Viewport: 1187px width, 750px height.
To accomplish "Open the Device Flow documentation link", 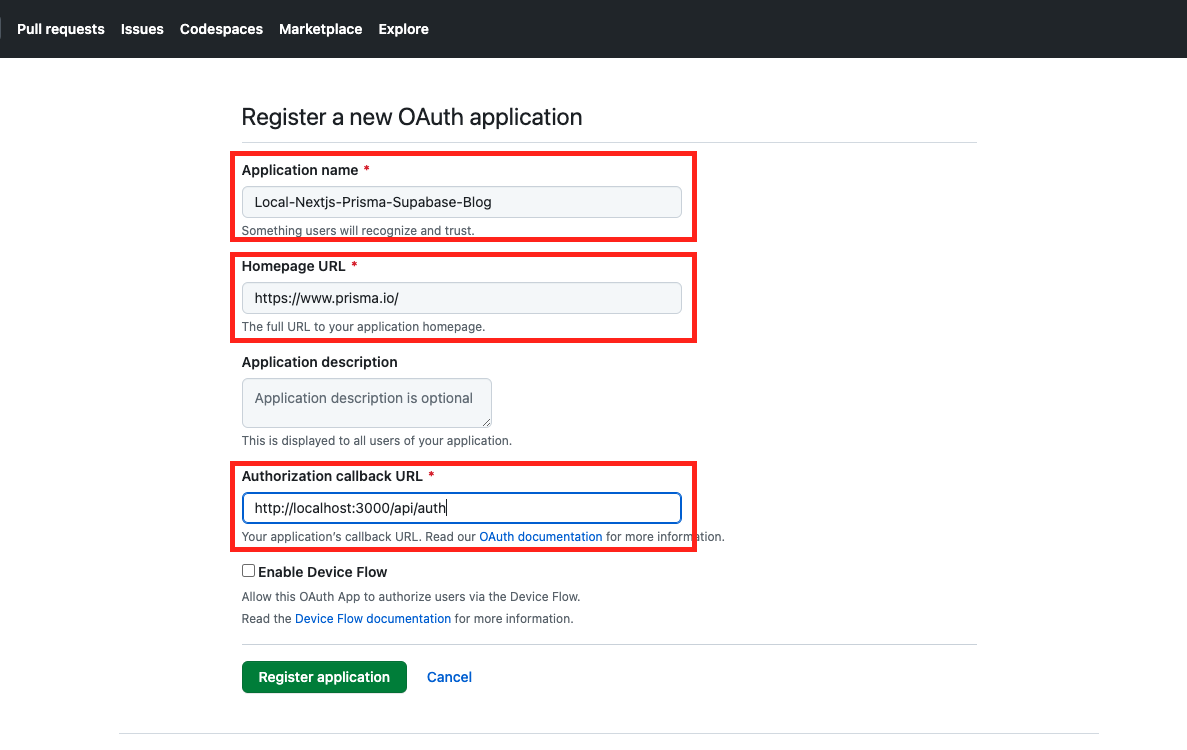I will pyautogui.click(x=372, y=618).
